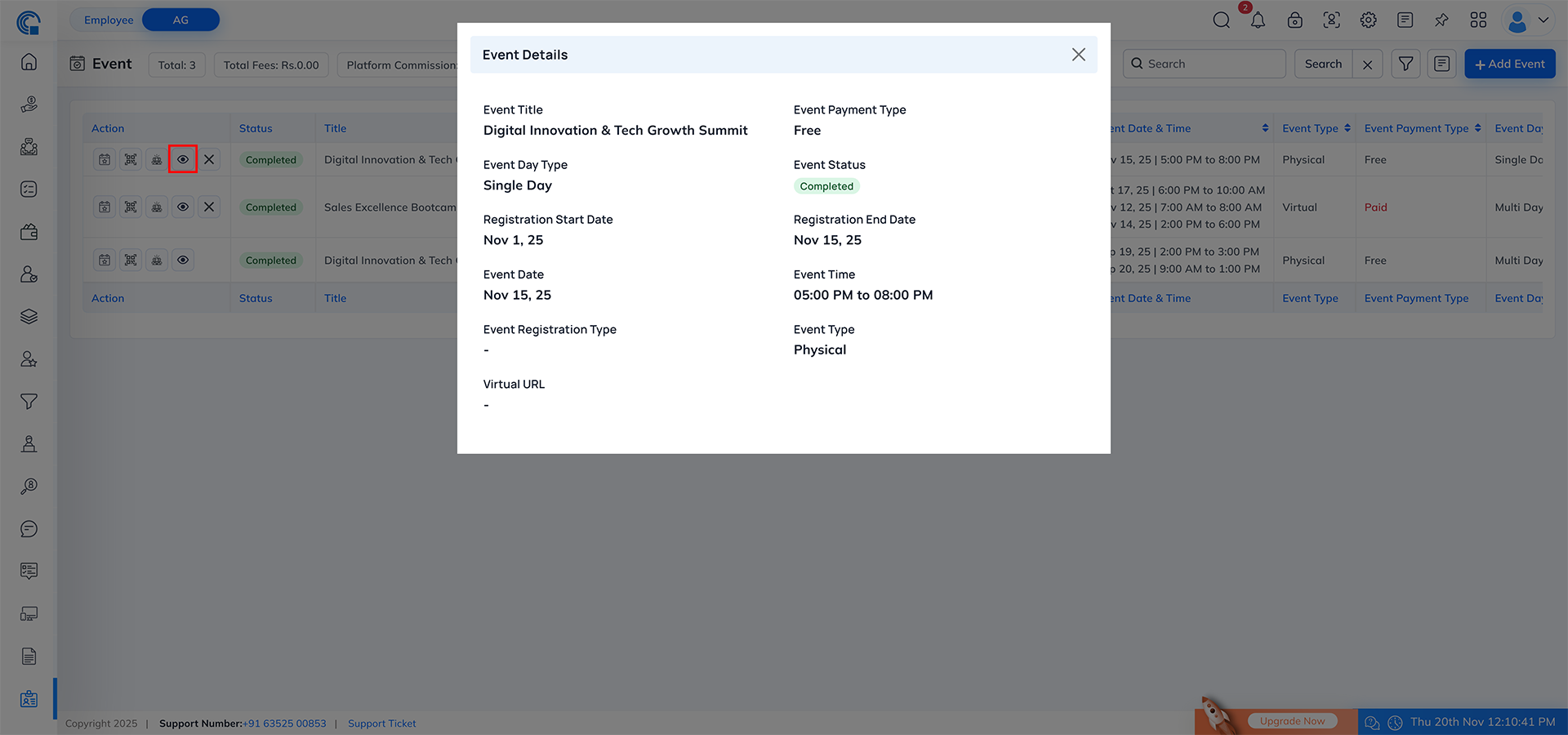Open the settings gear icon

click(x=1368, y=20)
